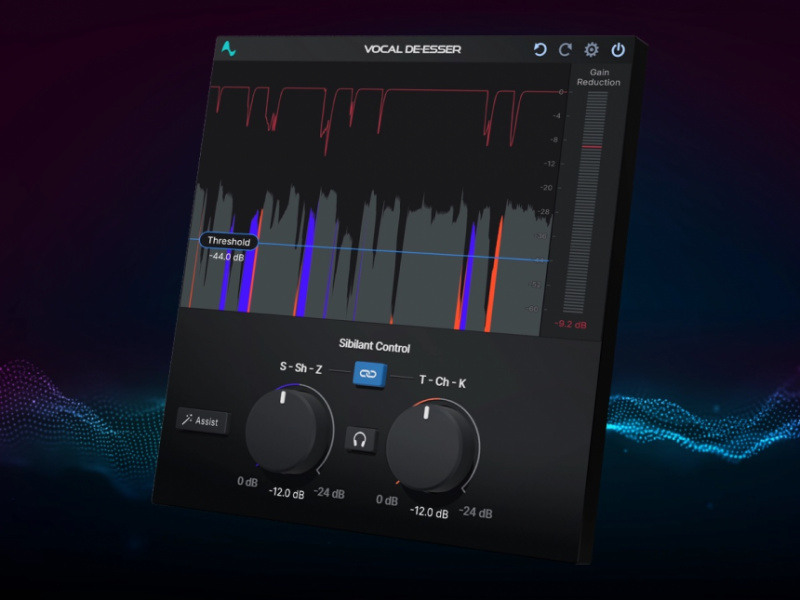The height and width of the screenshot is (600, 800).
Task: Click the -12.0 dB value under T-Ch-K knob
Action: coord(429,512)
